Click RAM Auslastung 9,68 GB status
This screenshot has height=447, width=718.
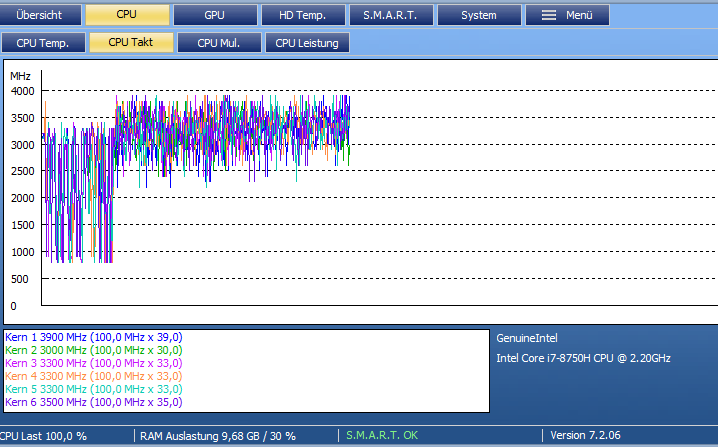218,436
